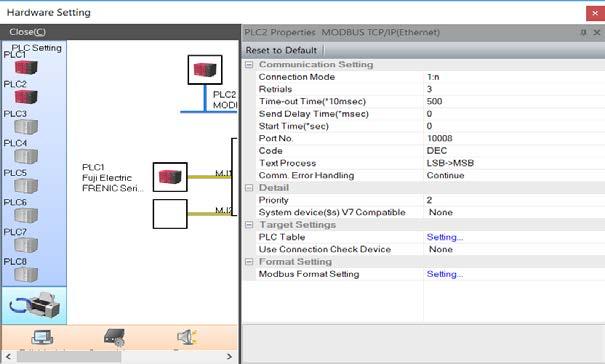Collapse the Format Setting section
Image resolution: width=605 pixels, height=364 pixels.
click(x=249, y=262)
